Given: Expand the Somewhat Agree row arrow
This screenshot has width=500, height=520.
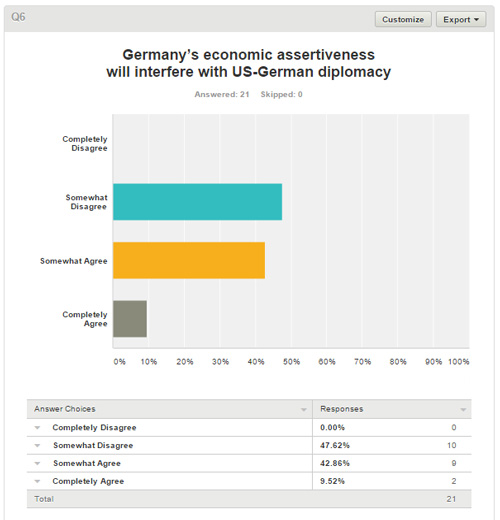Looking at the screenshot, I should click(x=37, y=463).
